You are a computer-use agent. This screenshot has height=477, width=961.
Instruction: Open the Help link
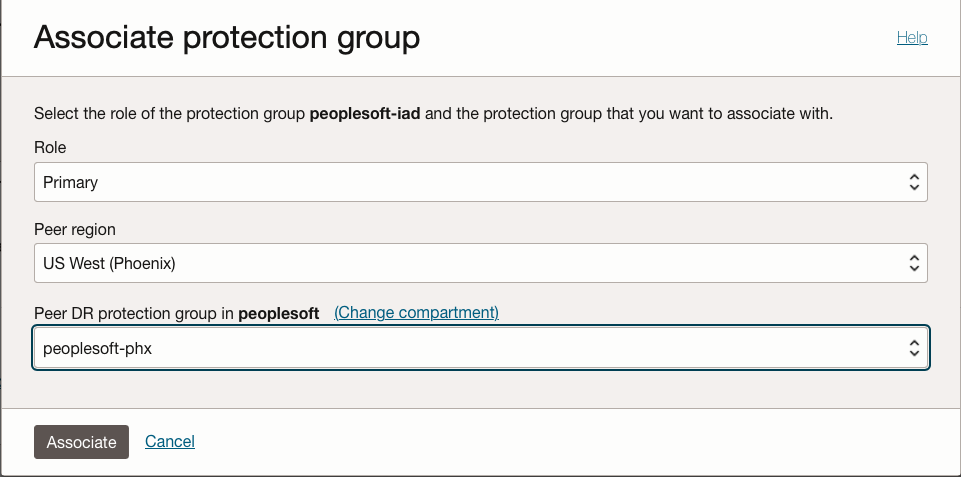point(911,38)
